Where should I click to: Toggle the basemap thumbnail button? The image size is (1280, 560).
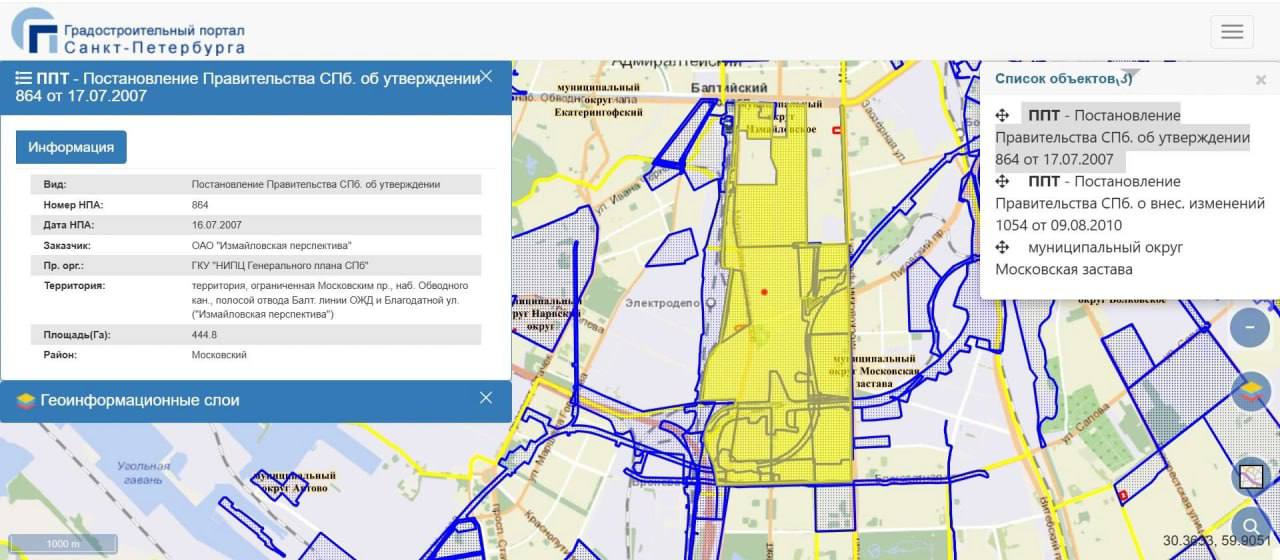pyautogui.click(x=1250, y=476)
